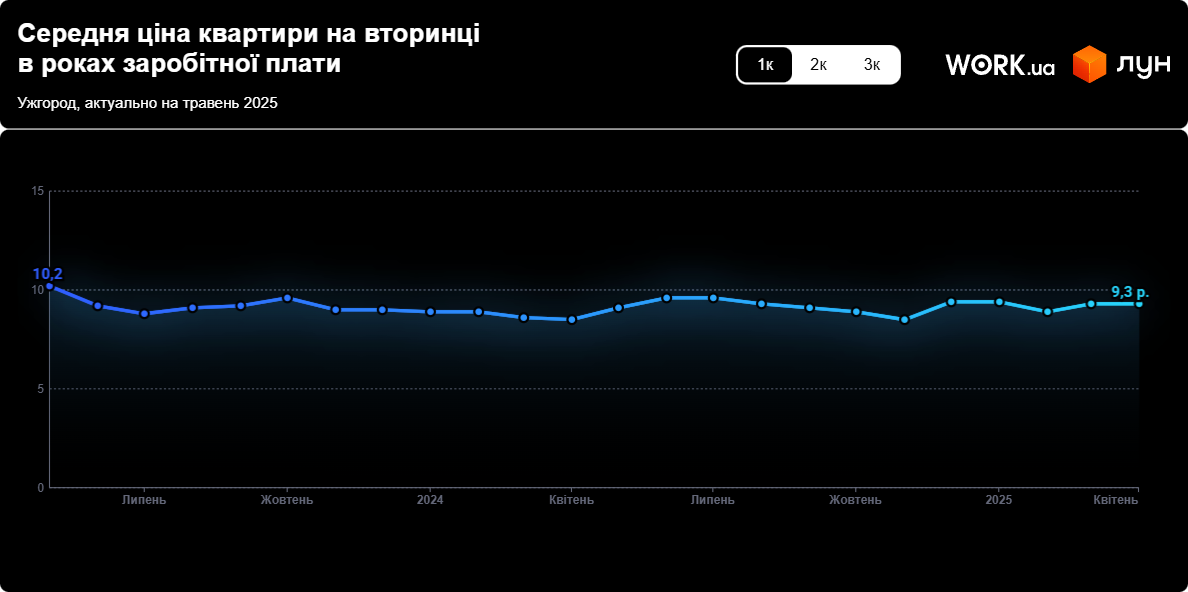1188x592 pixels.
Task: Click the 9,3 р. ending value label
Action: click(1130, 292)
